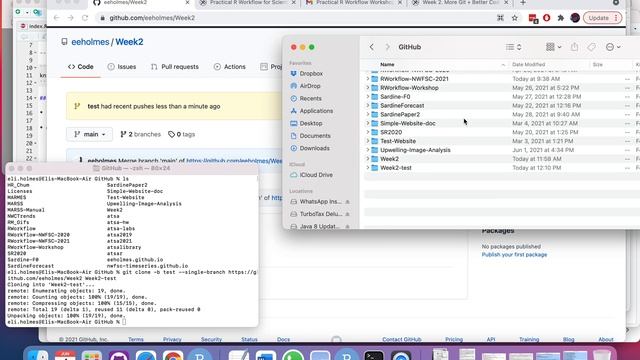Go forward in the Finder GitHub window
This screenshot has height=360, width=640.
click(x=387, y=47)
